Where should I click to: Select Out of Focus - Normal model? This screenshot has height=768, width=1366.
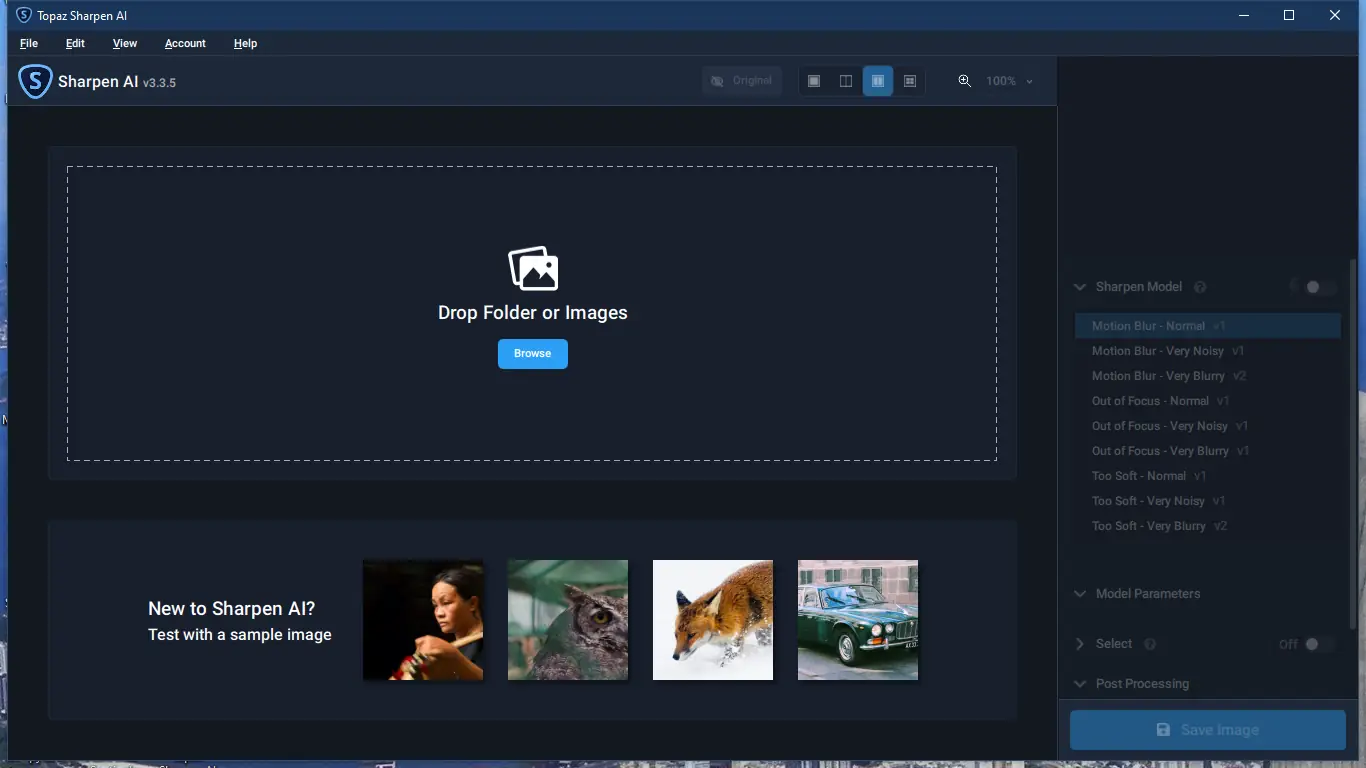[1208, 401]
